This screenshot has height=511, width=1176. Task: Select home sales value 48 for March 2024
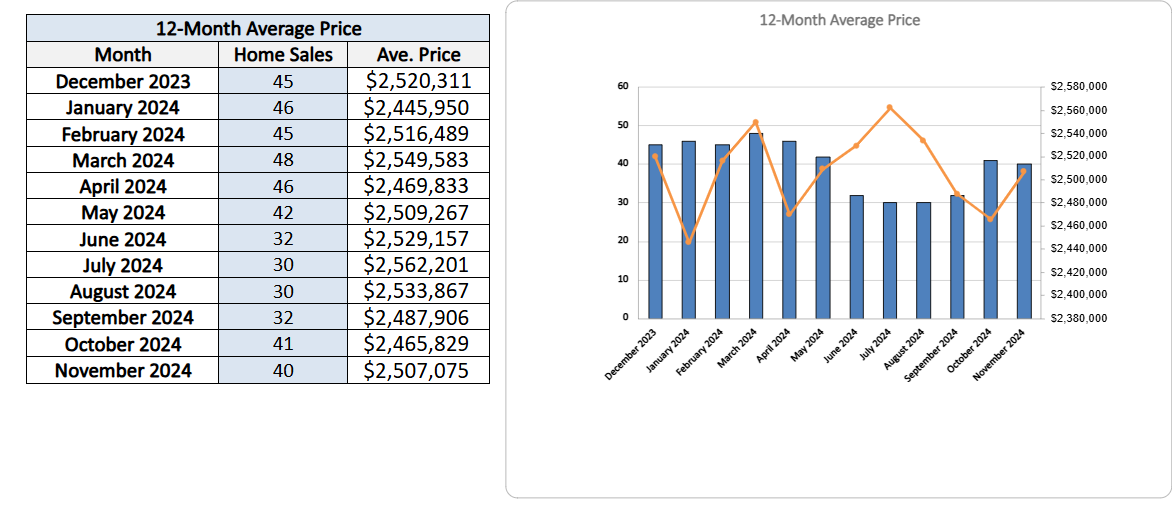click(x=284, y=160)
